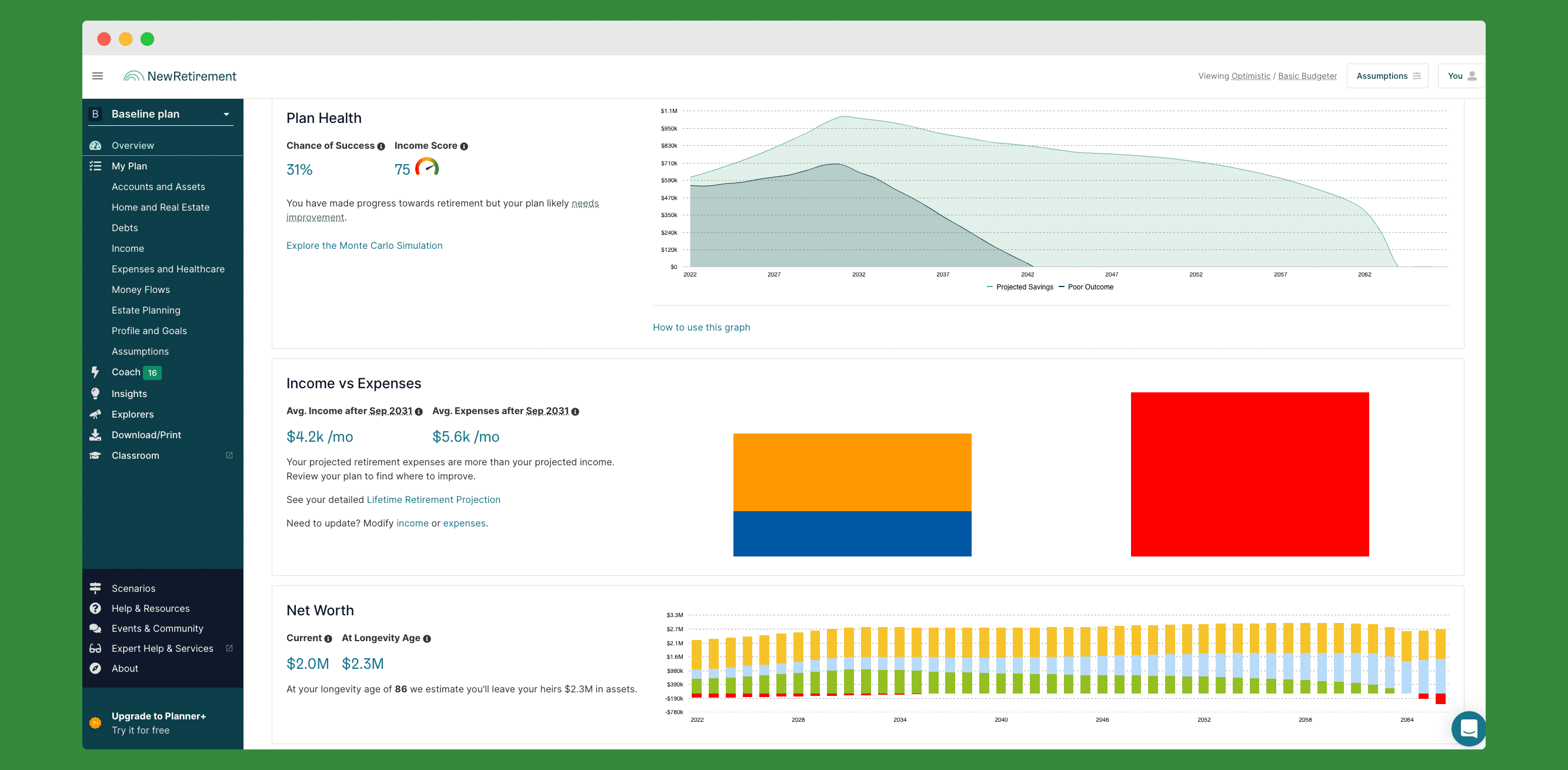This screenshot has width=1568, height=770.
Task: Click the Income Score info icon
Action: (x=464, y=146)
